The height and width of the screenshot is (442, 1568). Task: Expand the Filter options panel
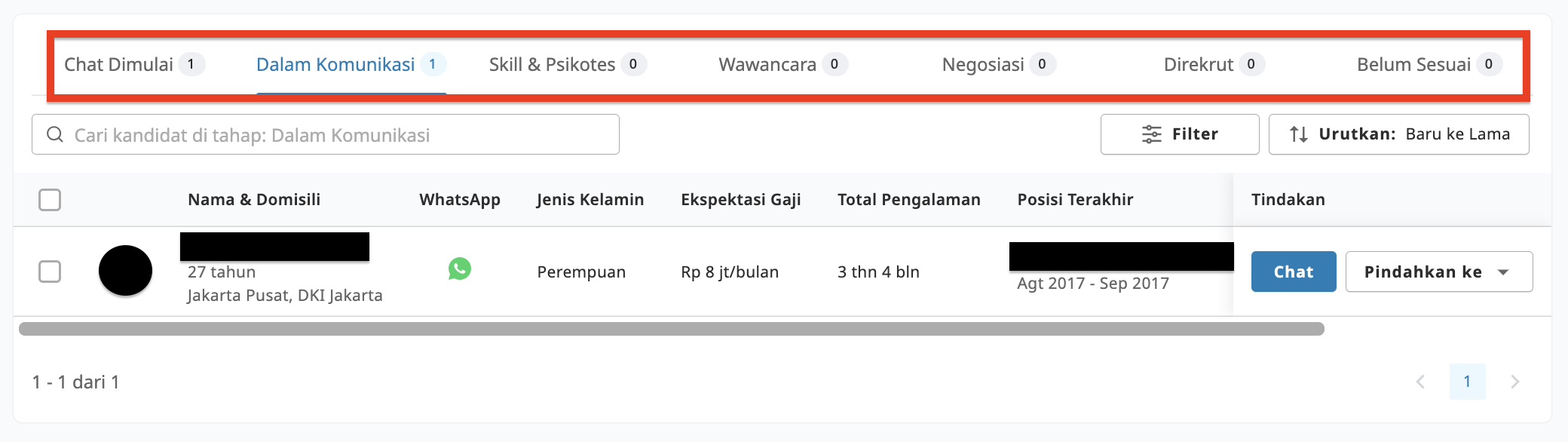1180,134
